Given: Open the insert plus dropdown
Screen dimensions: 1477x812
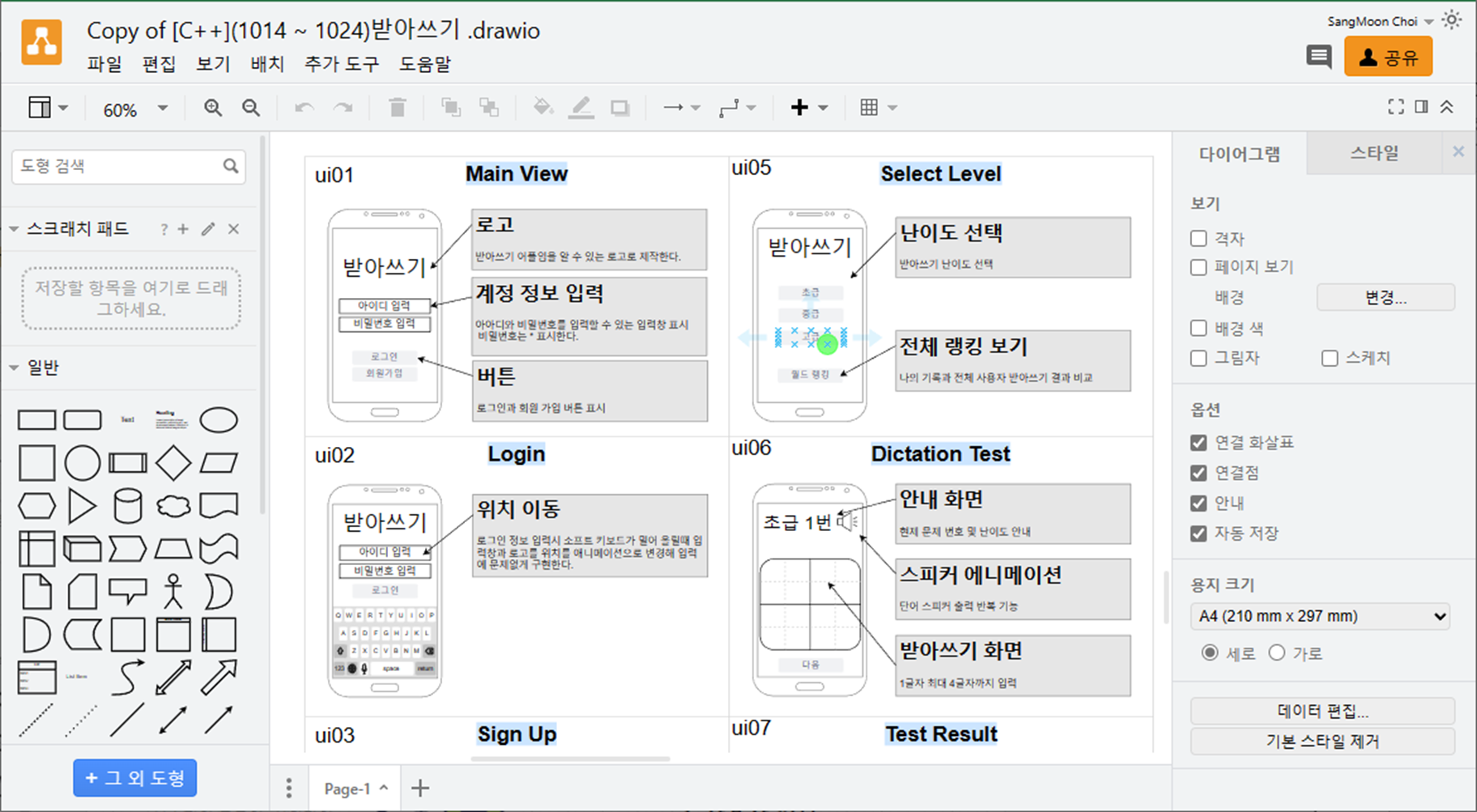Looking at the screenshot, I should tap(809, 108).
